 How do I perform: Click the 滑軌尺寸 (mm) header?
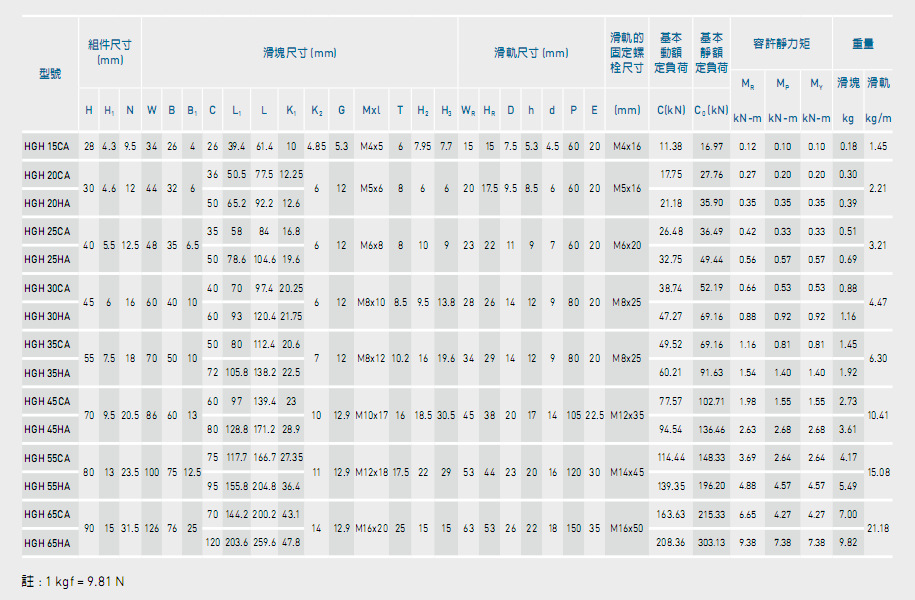pyautogui.click(x=530, y=52)
